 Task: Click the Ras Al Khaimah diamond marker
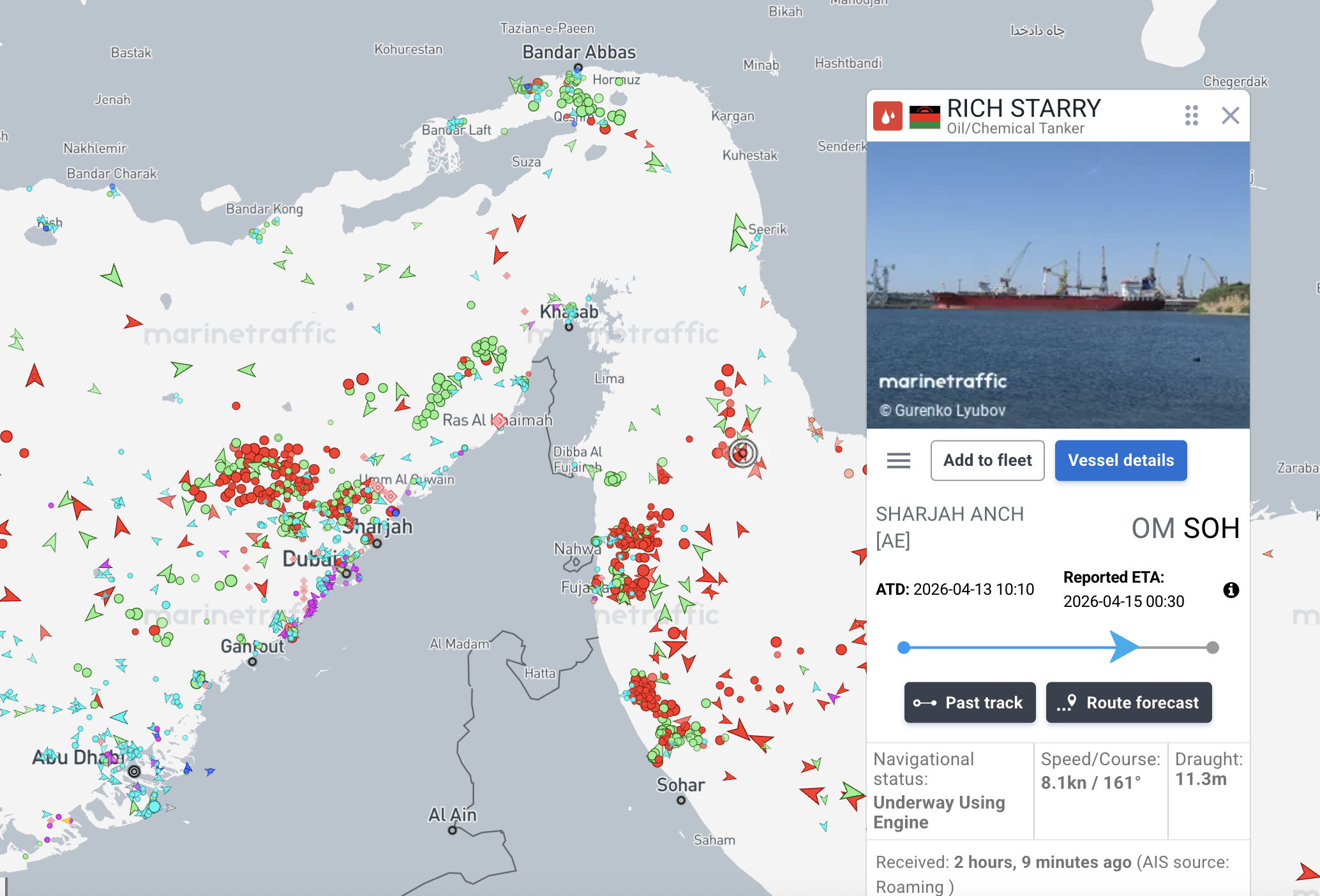(x=499, y=421)
